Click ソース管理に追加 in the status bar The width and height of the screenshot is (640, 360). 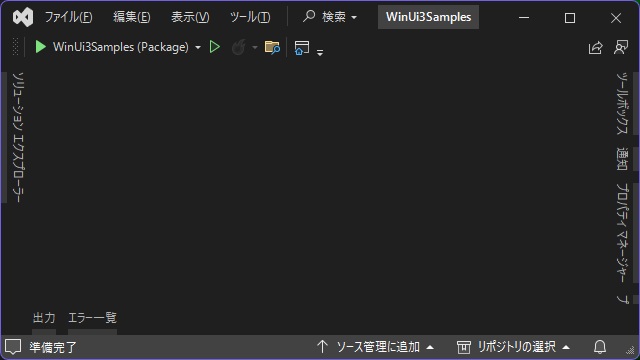coord(378,347)
